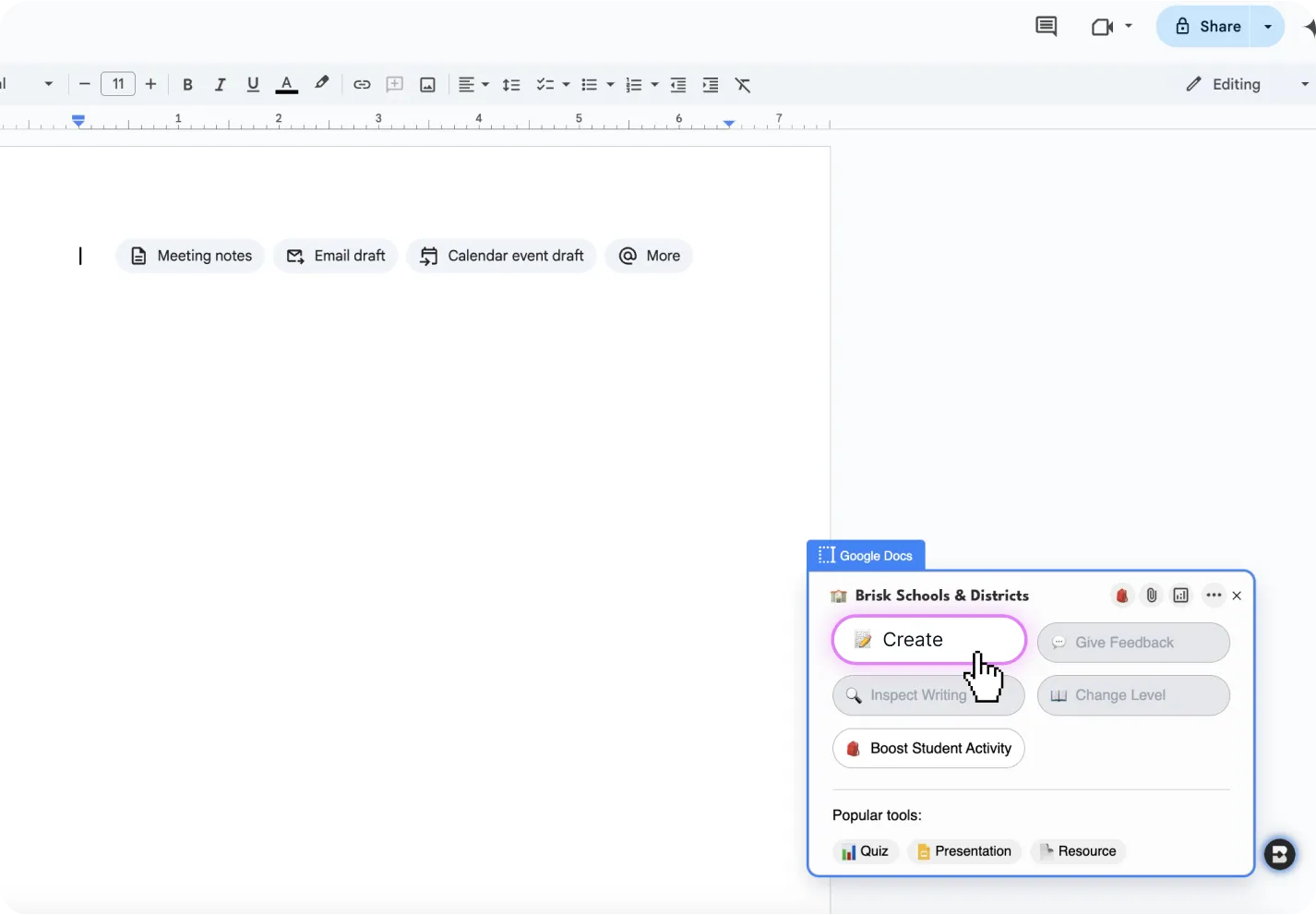
Task: Insert a link using the link icon
Action: tap(362, 85)
